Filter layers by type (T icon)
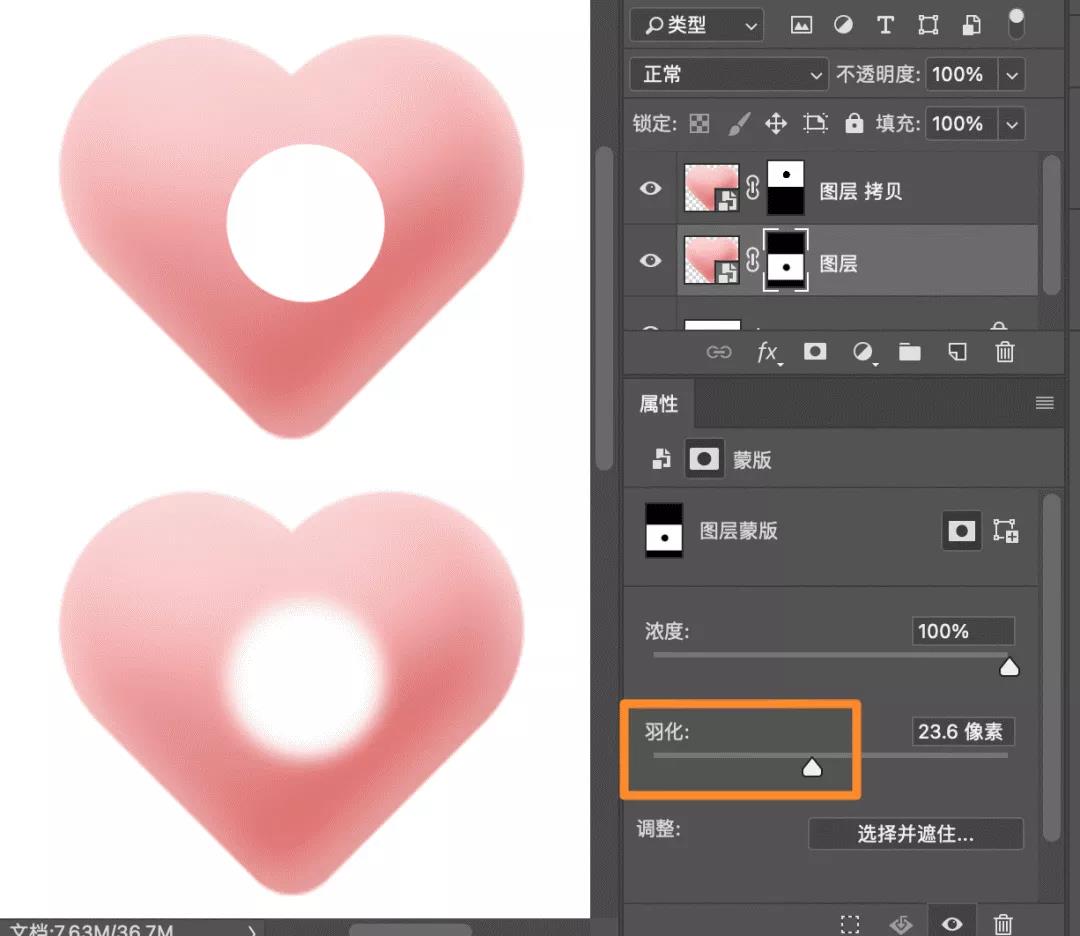 tap(885, 25)
